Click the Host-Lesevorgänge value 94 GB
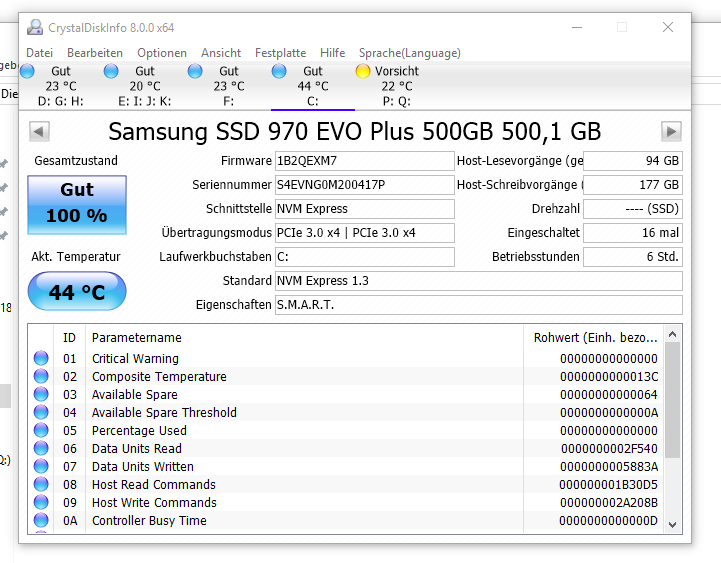Image resolution: width=721 pixels, height=563 pixels. tap(633, 161)
